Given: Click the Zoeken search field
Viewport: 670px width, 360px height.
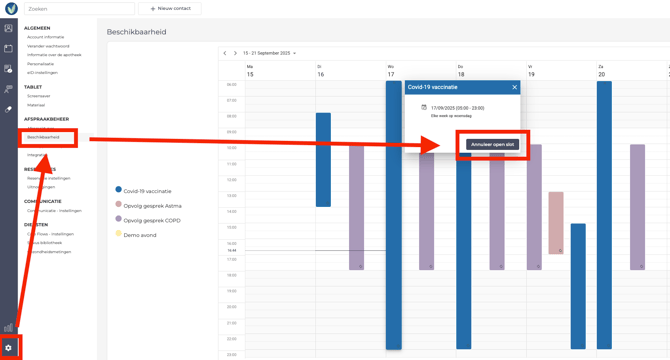Looking at the screenshot, I should [x=79, y=9].
